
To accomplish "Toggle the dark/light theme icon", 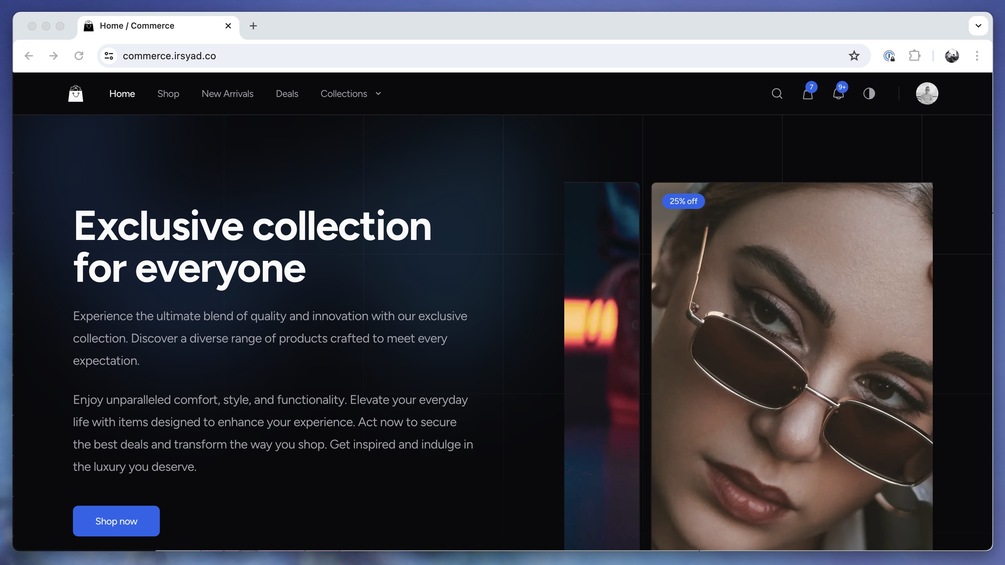I will click(x=869, y=94).
